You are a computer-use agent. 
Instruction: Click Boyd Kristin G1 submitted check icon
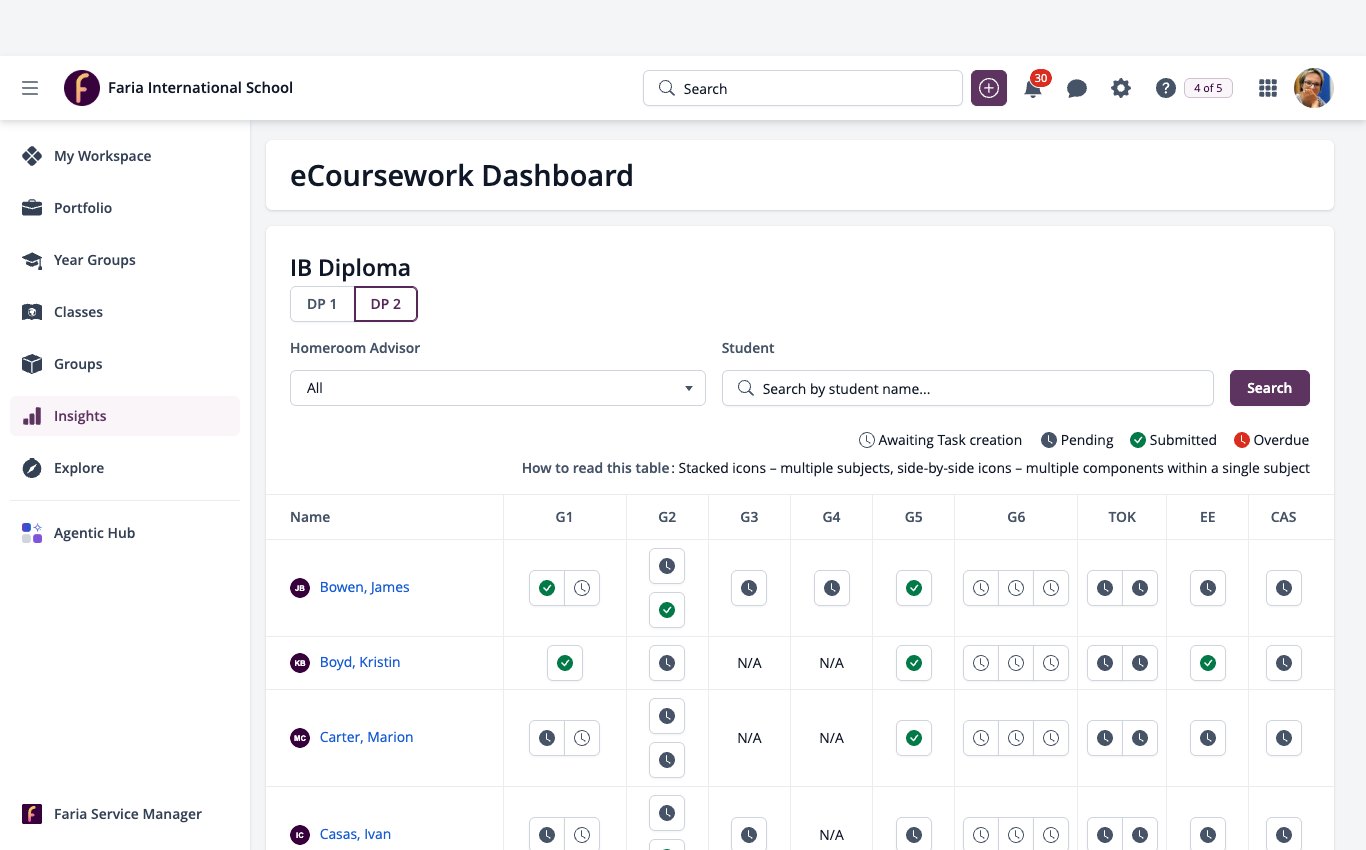pos(565,663)
